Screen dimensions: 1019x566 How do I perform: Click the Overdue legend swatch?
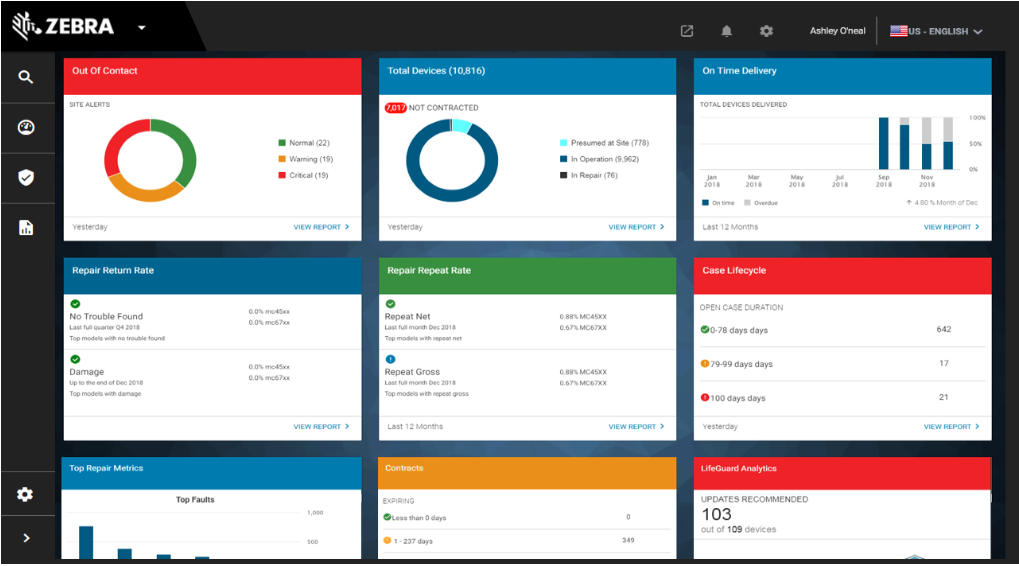pos(747,203)
